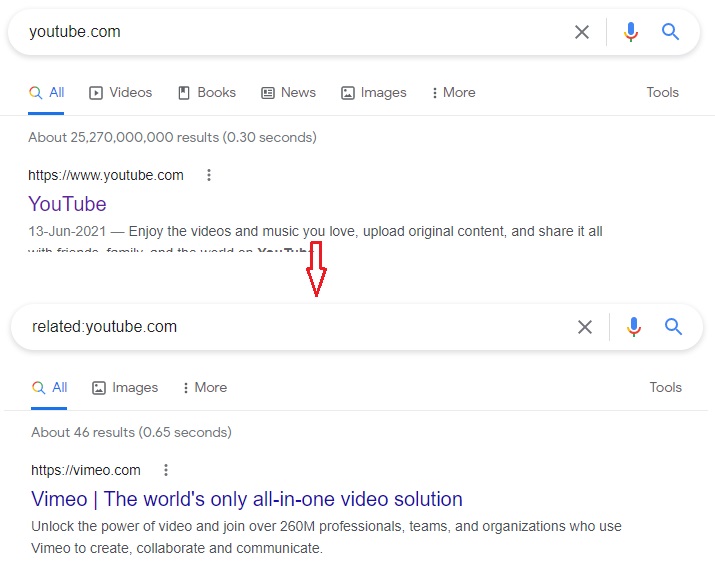Clear the related:youtube.com search query
Screen dimensions: 715x567
pyautogui.click(x=585, y=327)
